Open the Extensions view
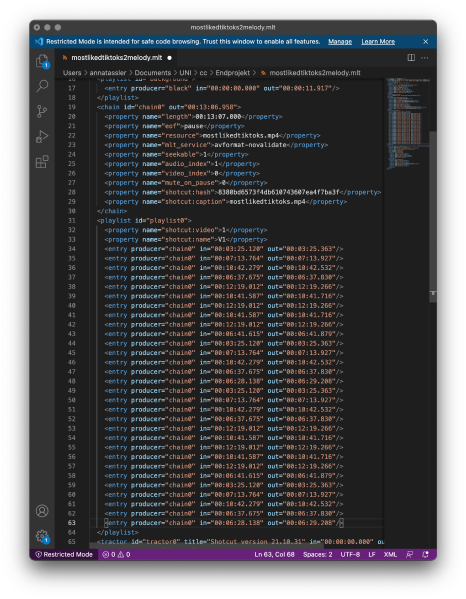 pyautogui.click(x=42, y=162)
